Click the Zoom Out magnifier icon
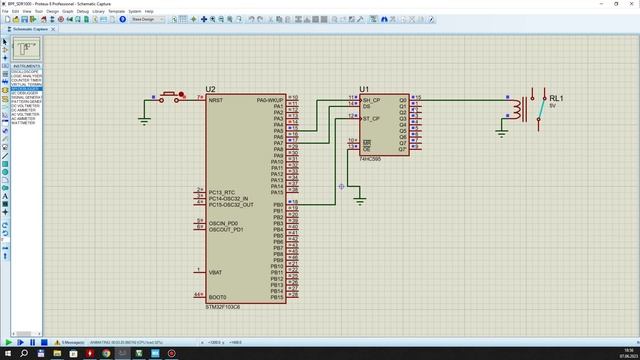The image size is (640, 360). (221, 19)
